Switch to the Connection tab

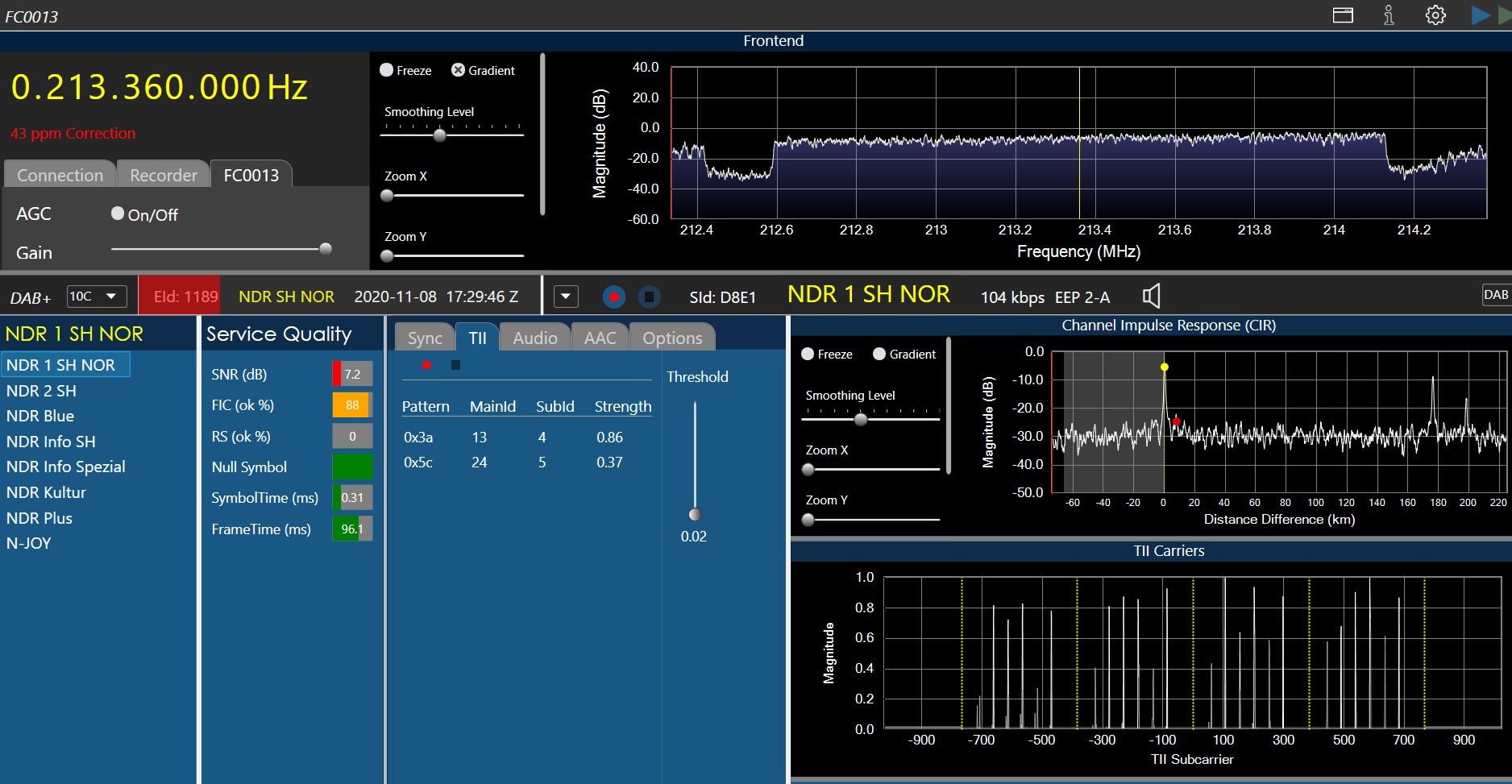[x=60, y=175]
